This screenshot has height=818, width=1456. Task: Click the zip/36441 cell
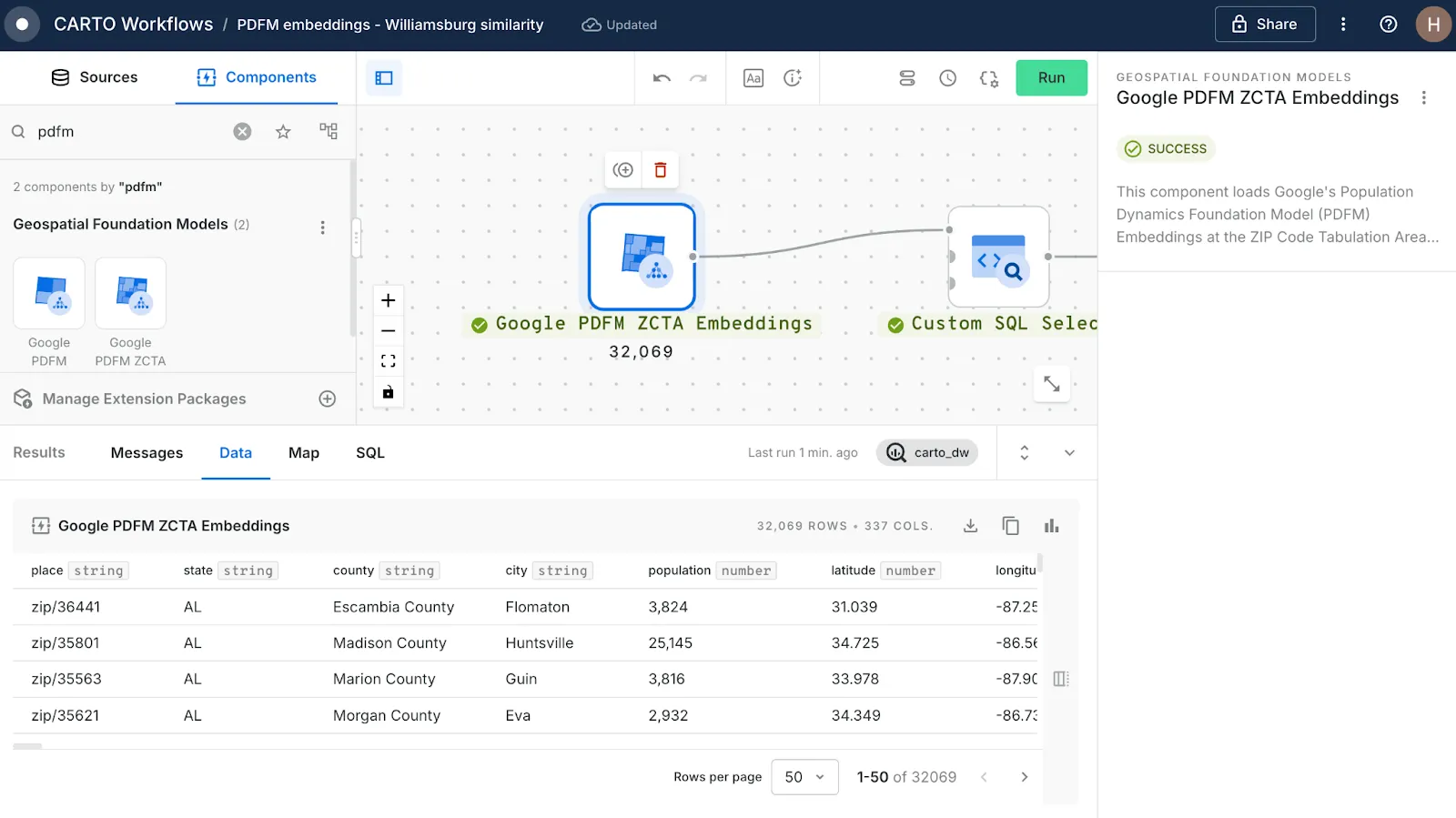[x=66, y=607]
